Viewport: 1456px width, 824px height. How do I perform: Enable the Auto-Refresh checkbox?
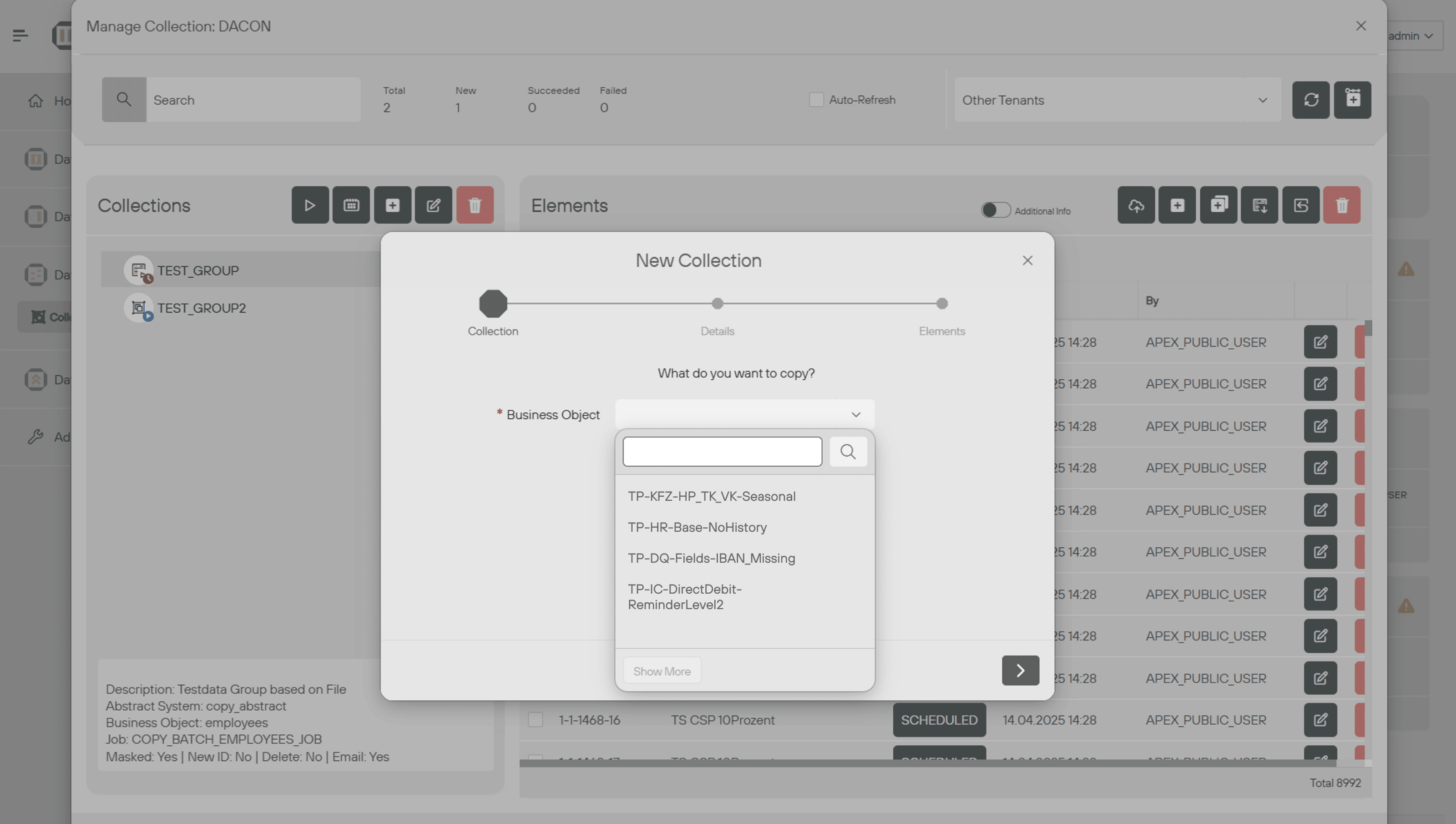[x=816, y=100]
